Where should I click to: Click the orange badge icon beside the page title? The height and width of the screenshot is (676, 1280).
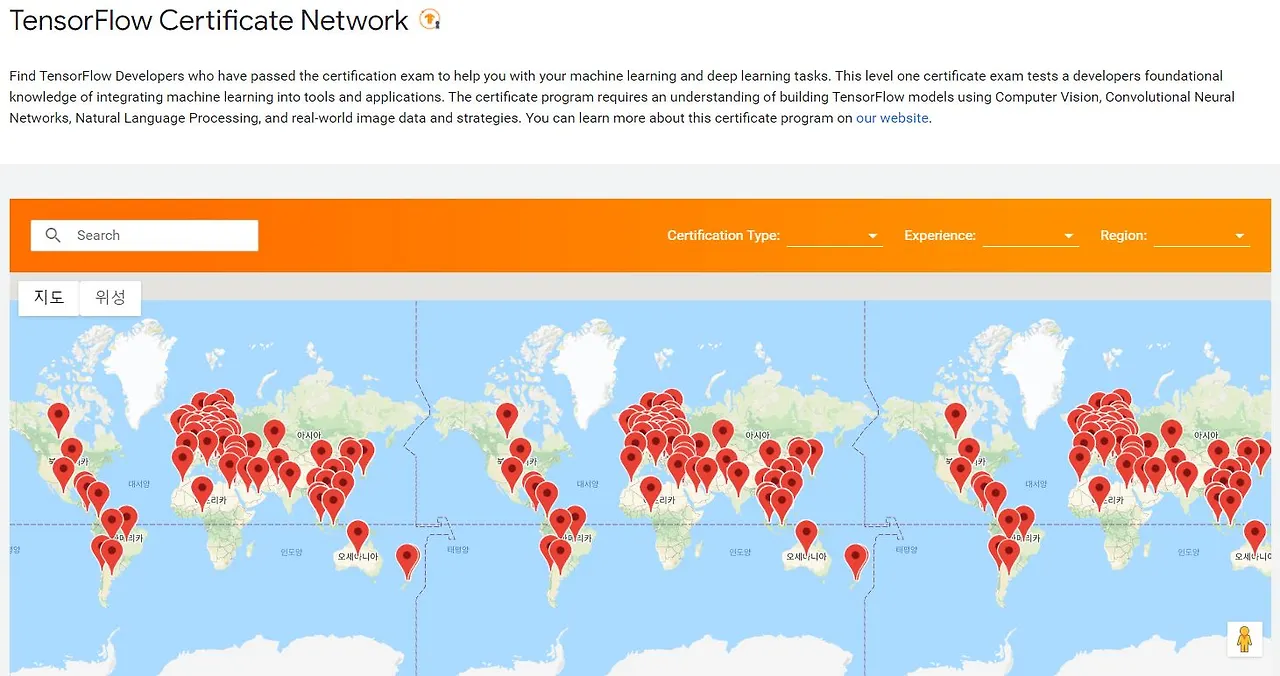[430, 19]
